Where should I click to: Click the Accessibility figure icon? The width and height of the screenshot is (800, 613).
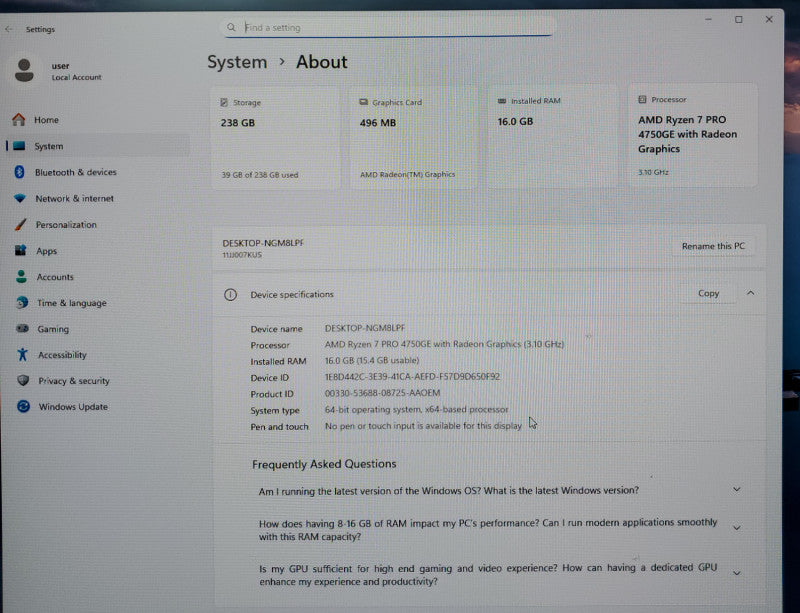click(x=22, y=354)
